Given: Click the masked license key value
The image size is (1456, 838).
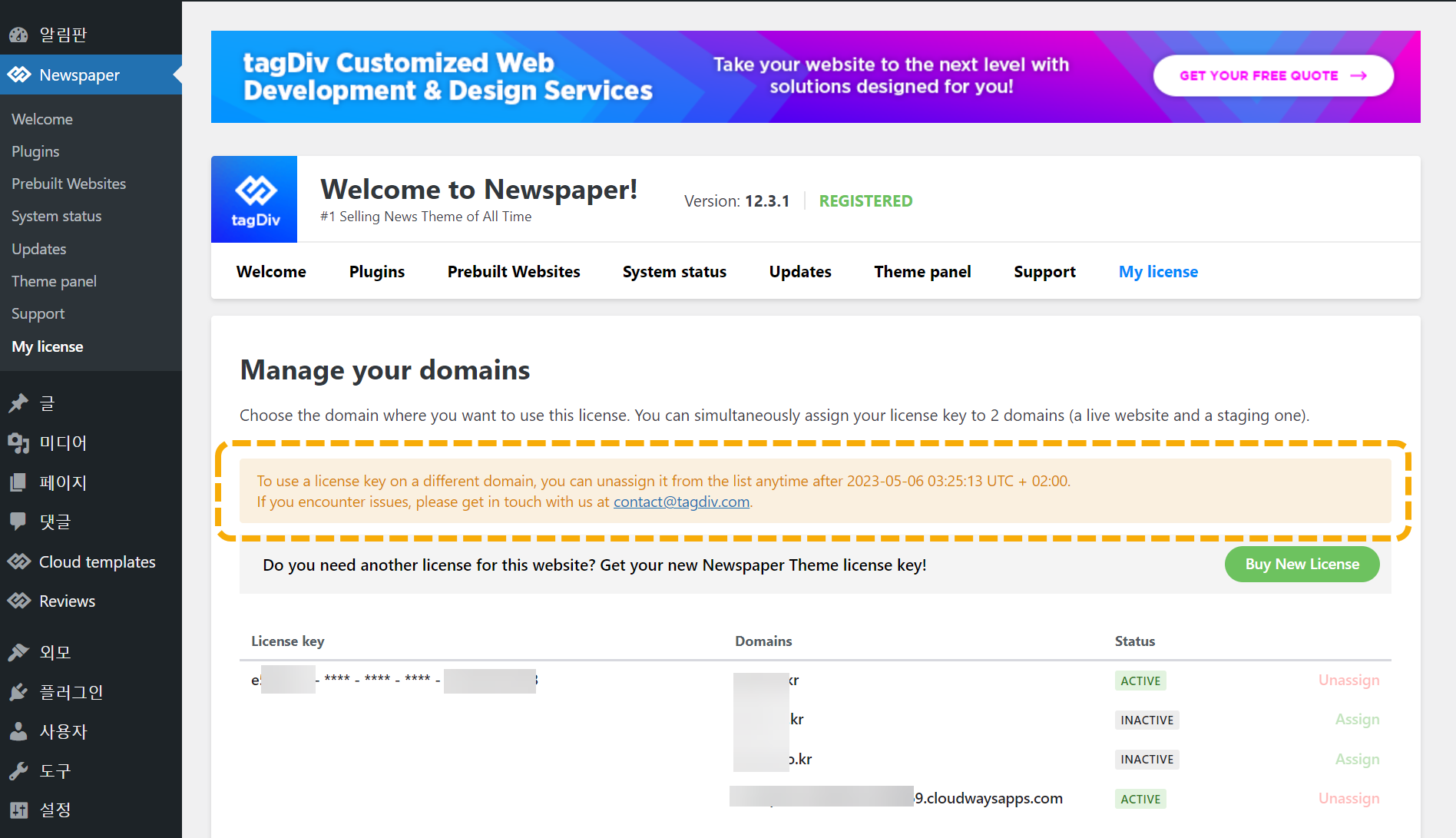Looking at the screenshot, I should pyautogui.click(x=395, y=681).
